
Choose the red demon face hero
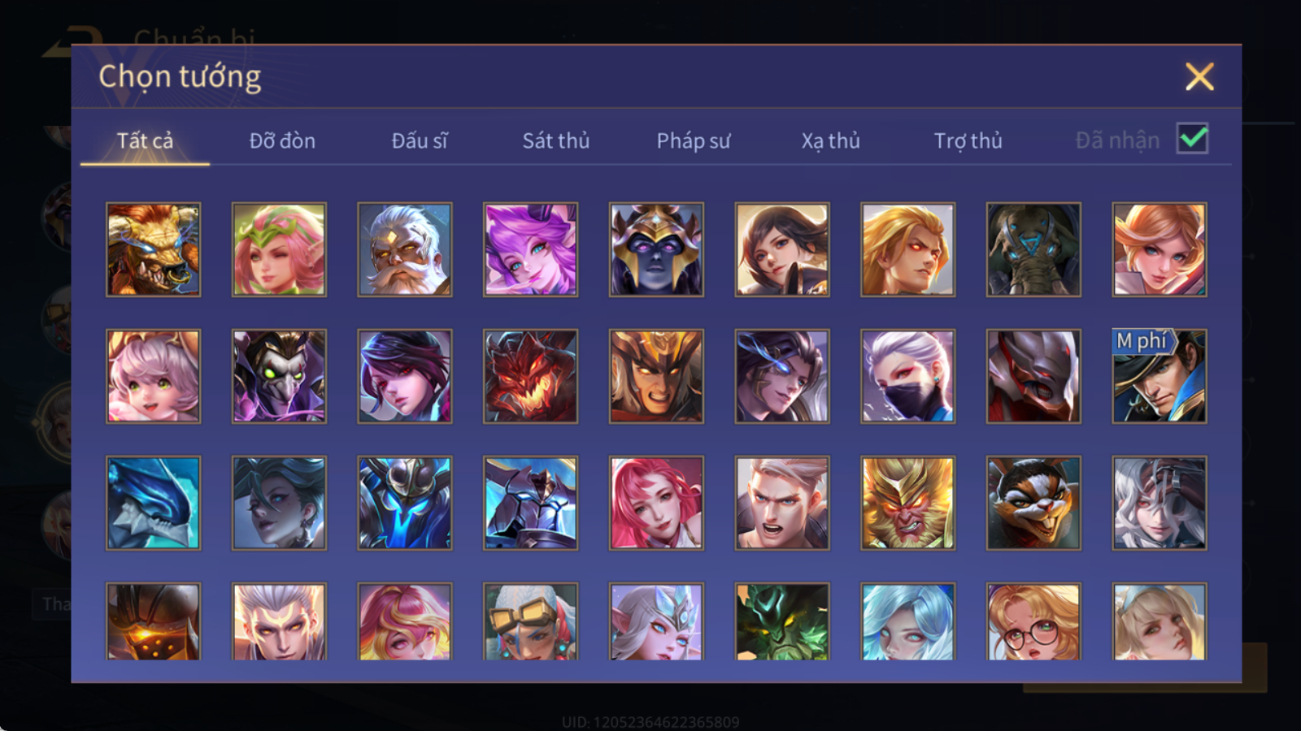[x=530, y=376]
